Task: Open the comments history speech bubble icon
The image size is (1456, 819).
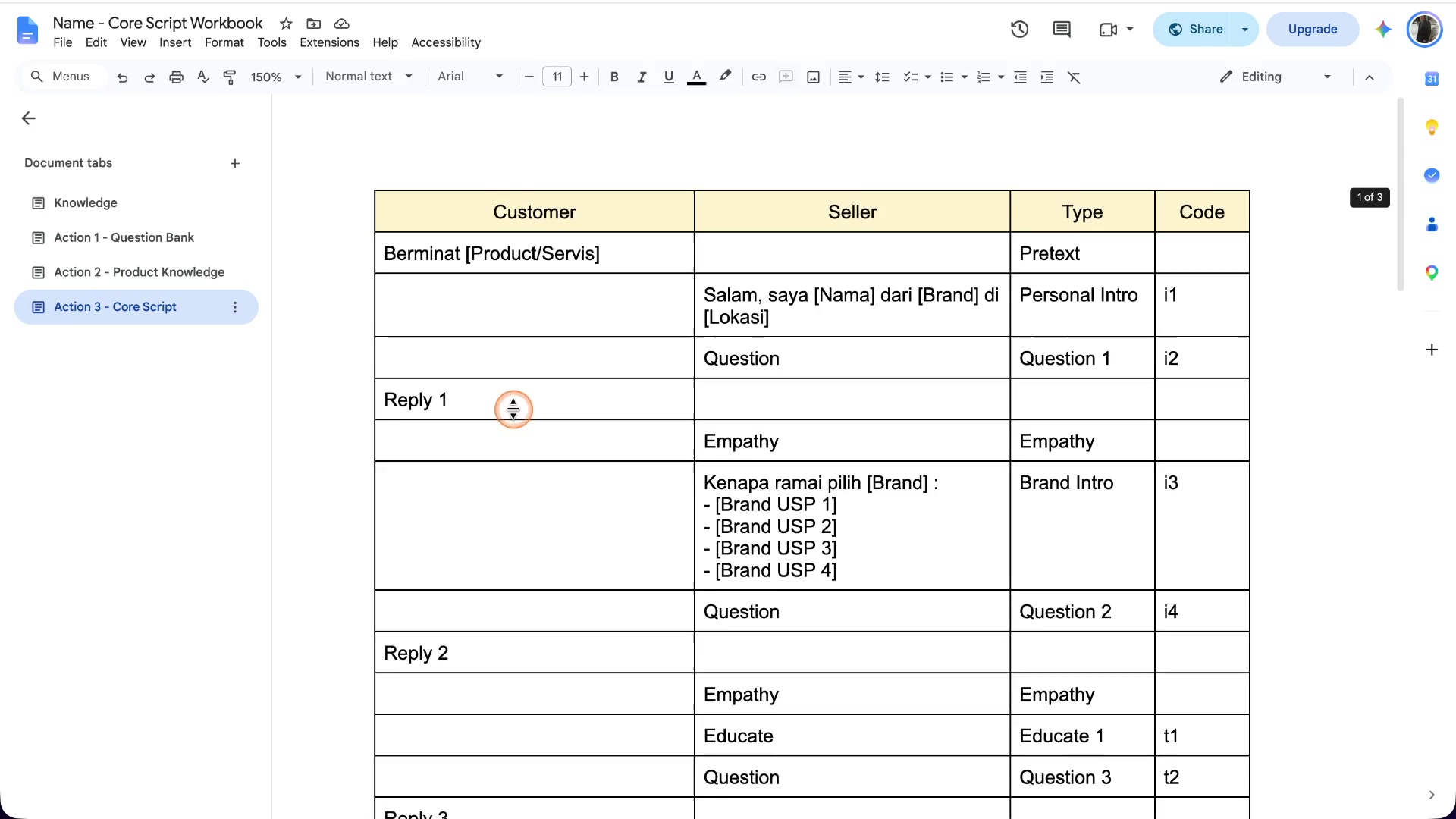Action: (x=1062, y=29)
